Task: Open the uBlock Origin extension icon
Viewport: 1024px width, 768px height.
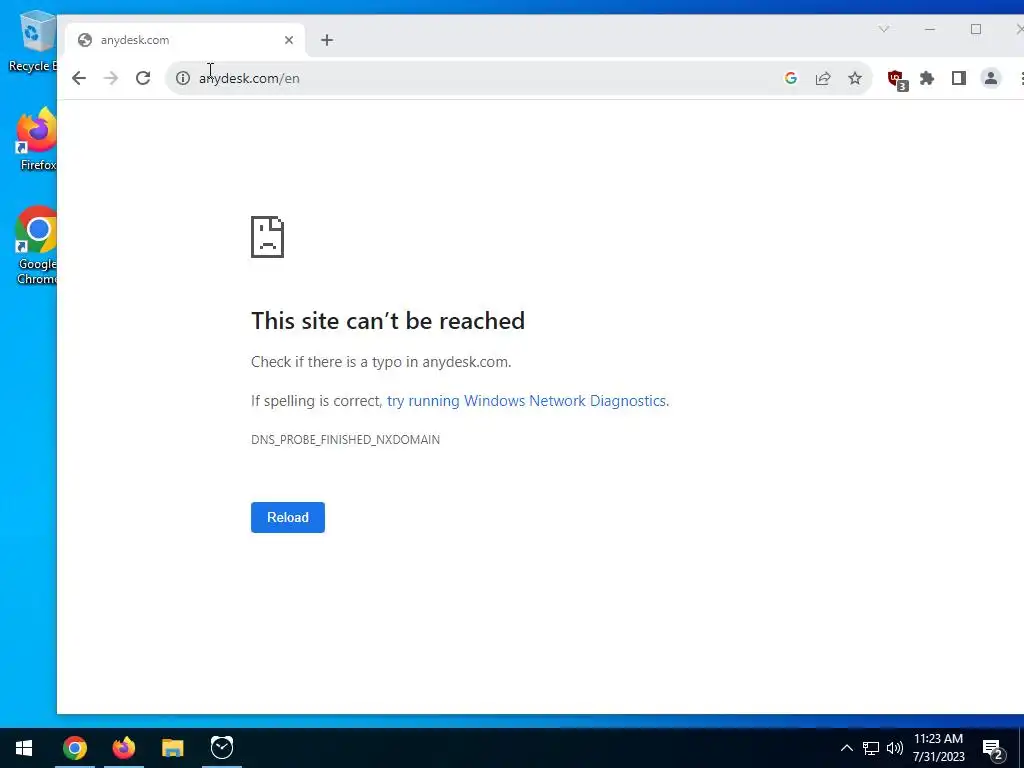Action: [898, 80]
